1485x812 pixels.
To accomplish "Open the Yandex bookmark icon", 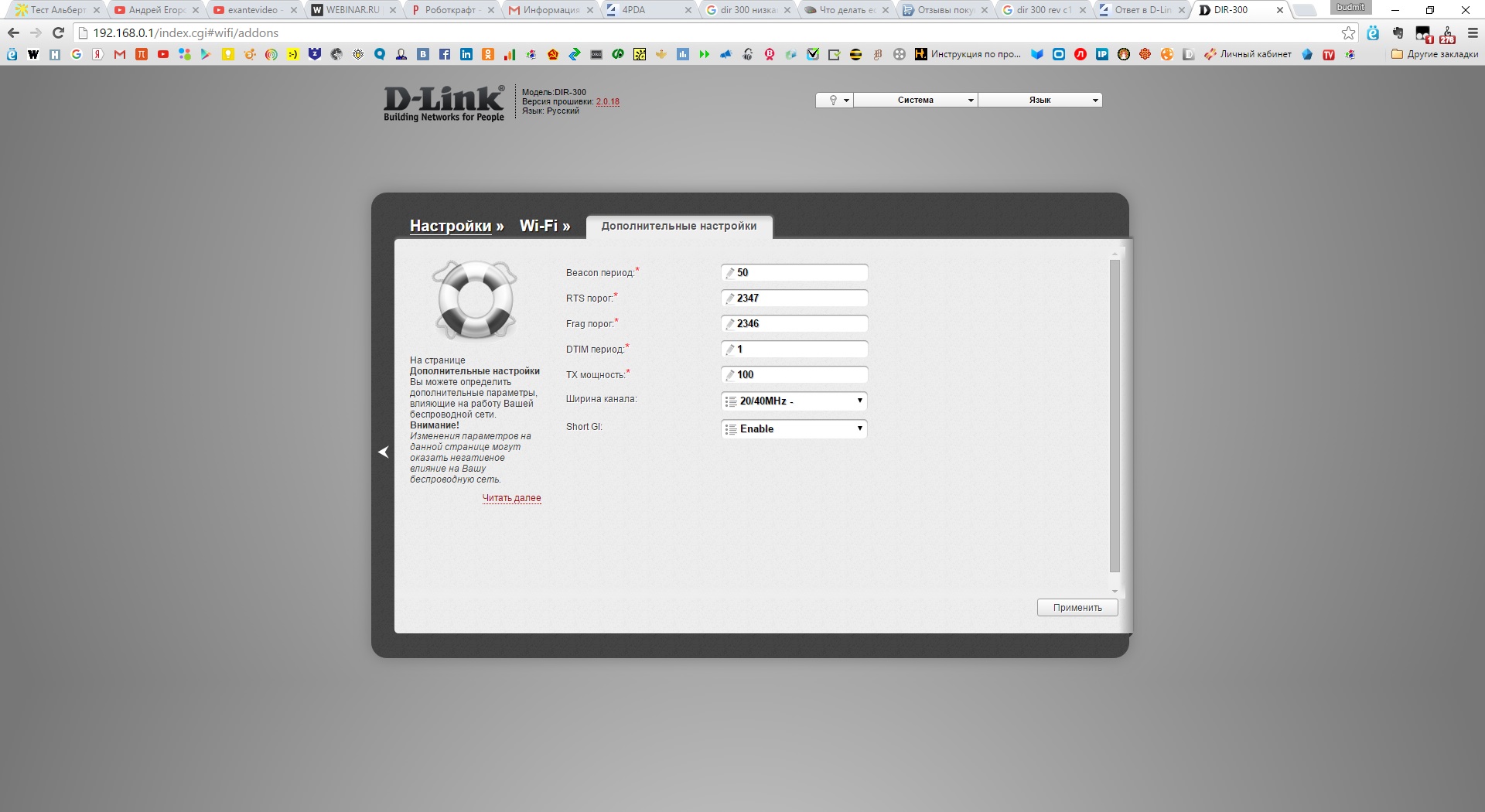I will point(98,54).
